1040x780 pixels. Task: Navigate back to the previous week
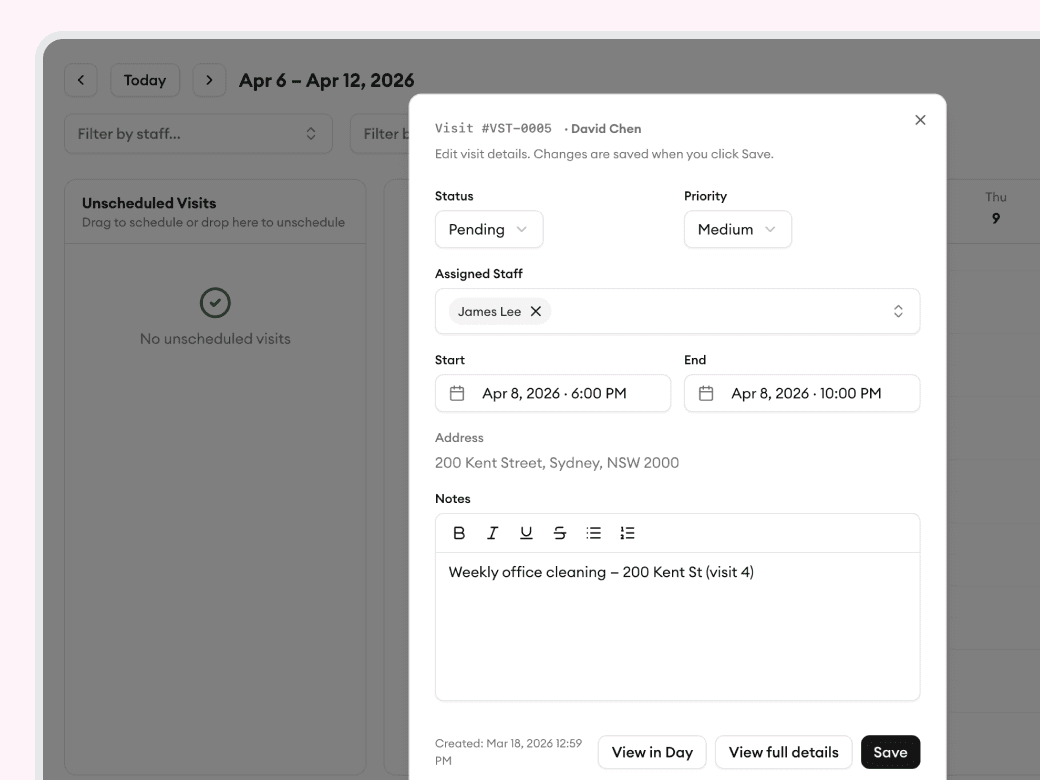point(81,79)
